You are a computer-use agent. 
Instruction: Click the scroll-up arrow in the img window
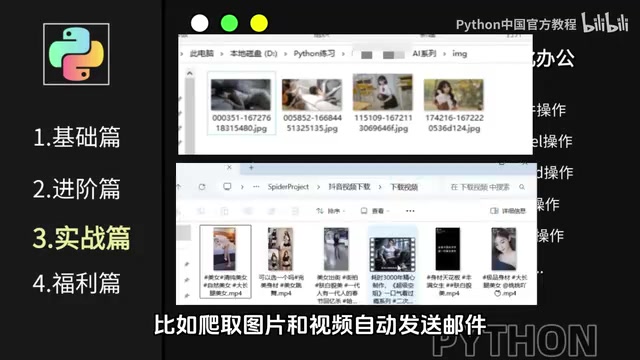click(189, 73)
